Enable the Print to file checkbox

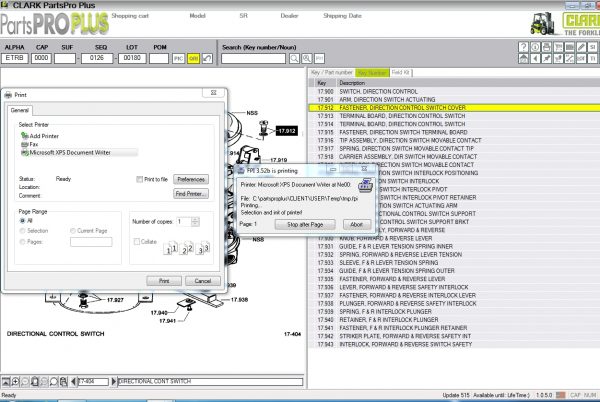140,179
